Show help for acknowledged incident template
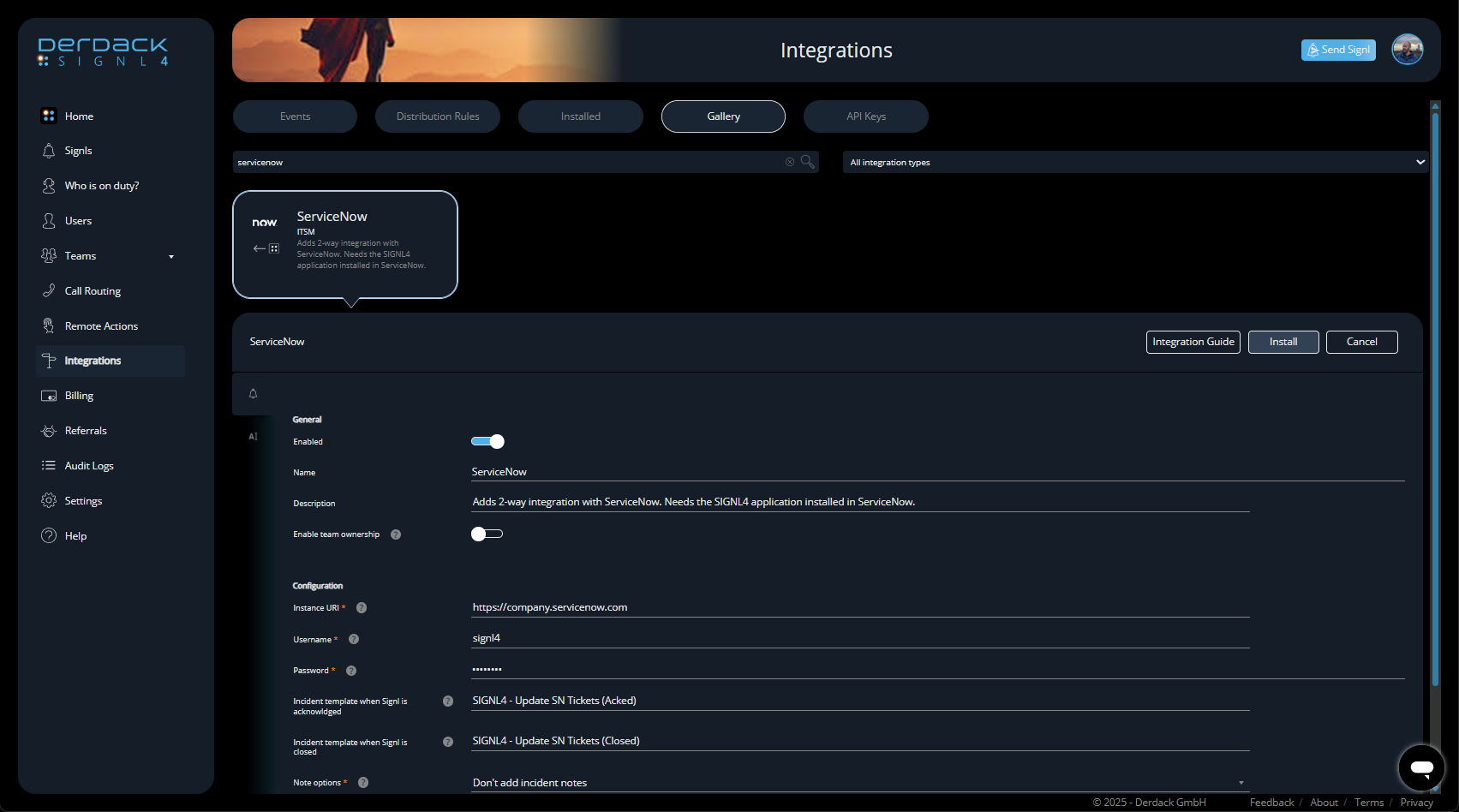Screen dimensions: 1459x812 pos(448,702)
